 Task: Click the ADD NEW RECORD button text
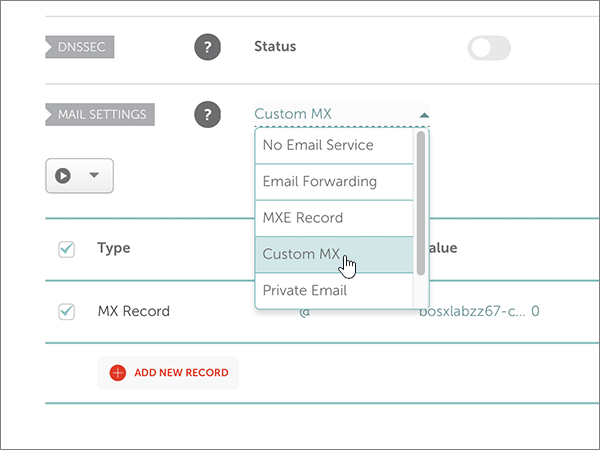coord(181,373)
